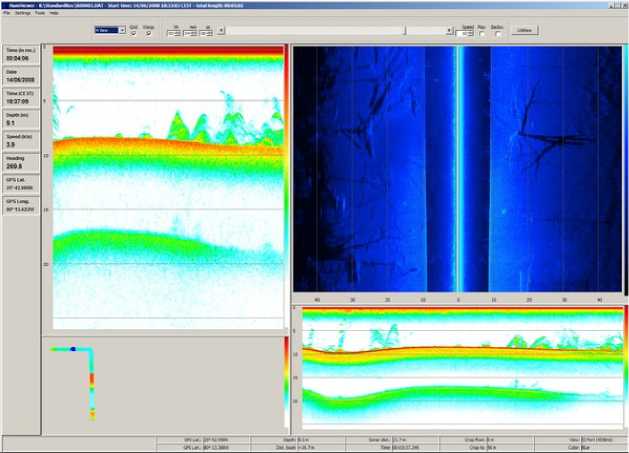
Task: Open the Tools menu
Action: (39, 13)
